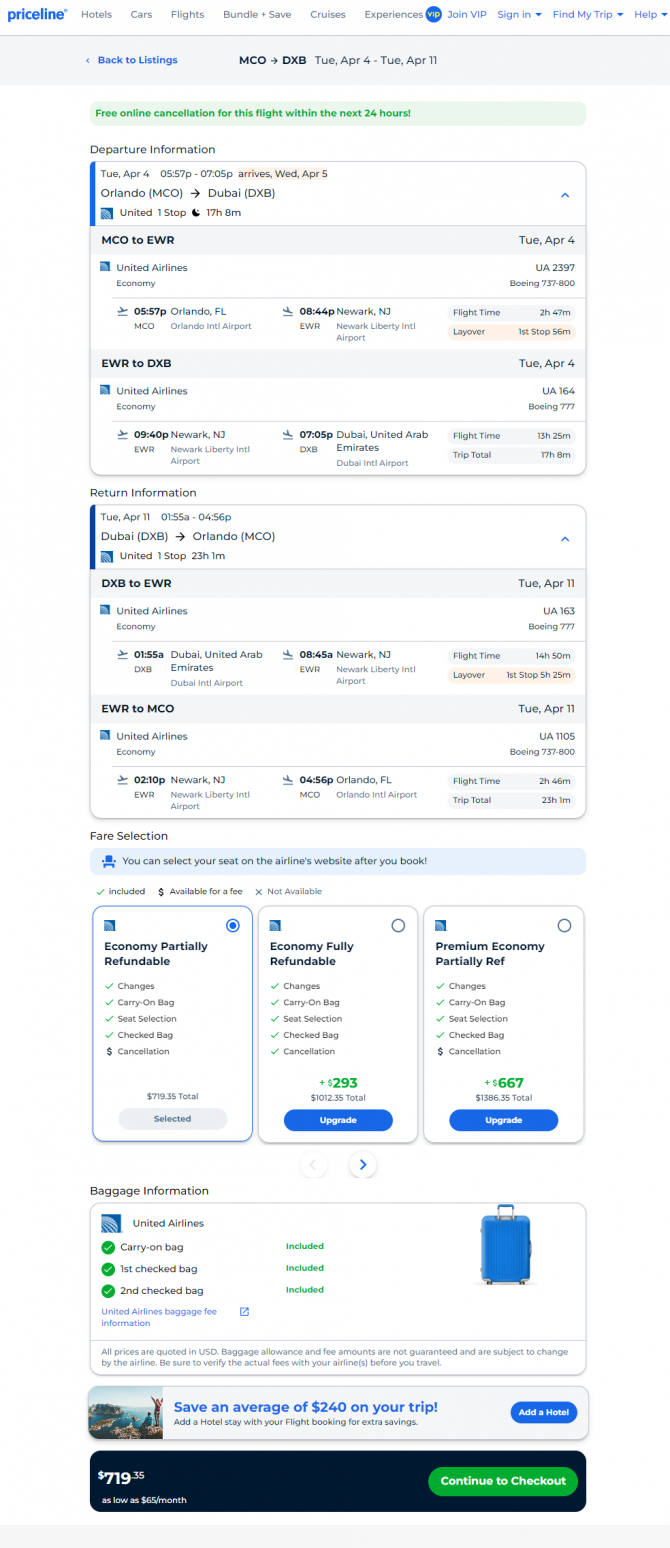This screenshot has width=670, height=1548.
Task: Click the seat icon in seat selection notice
Action: coord(109,860)
